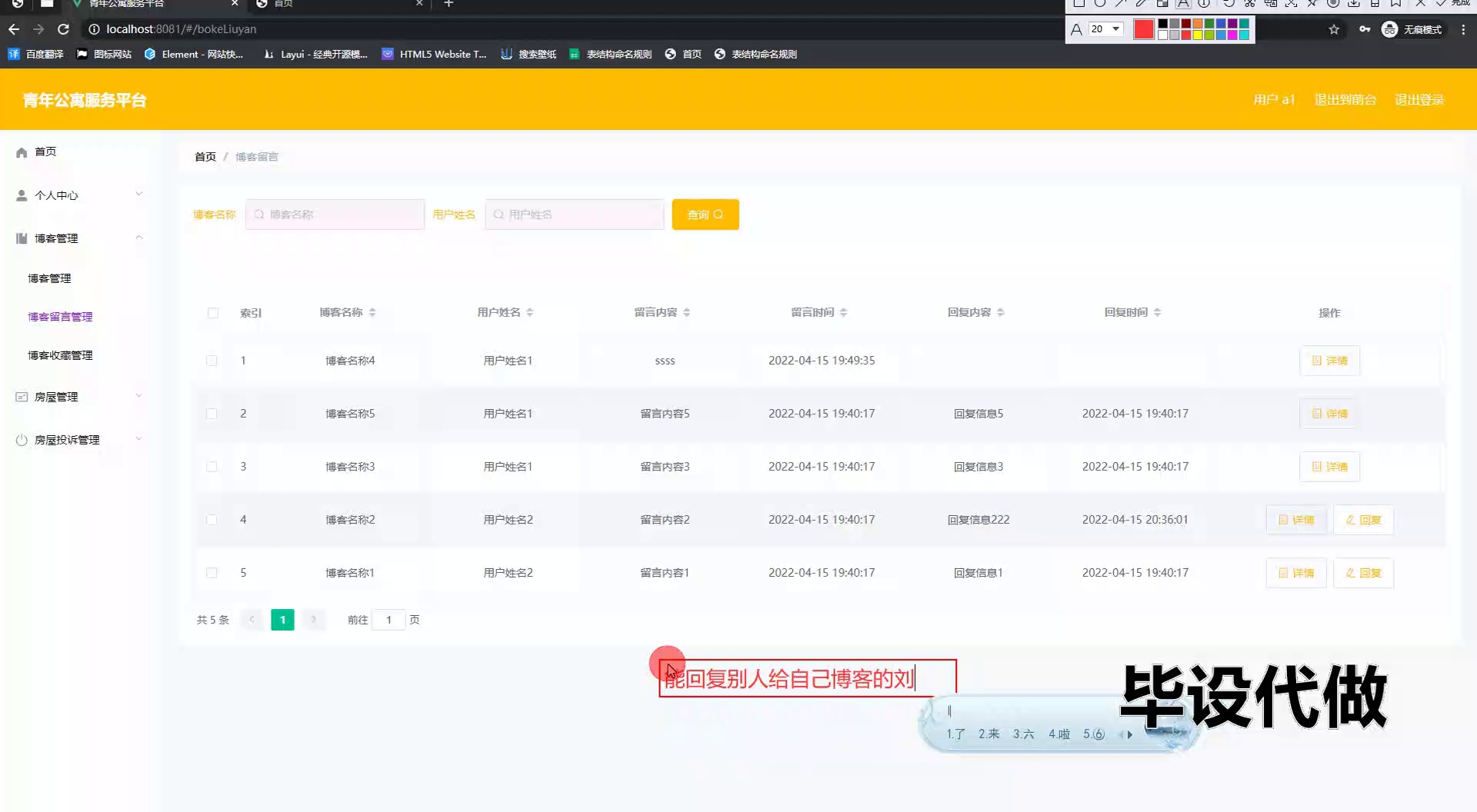This screenshot has height=812, width=1477.
Task: Open the browser three-dot menu
Action: (x=1463, y=29)
